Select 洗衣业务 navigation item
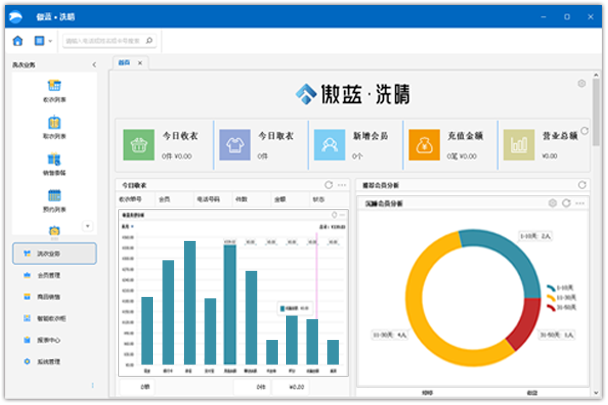 click(x=54, y=254)
